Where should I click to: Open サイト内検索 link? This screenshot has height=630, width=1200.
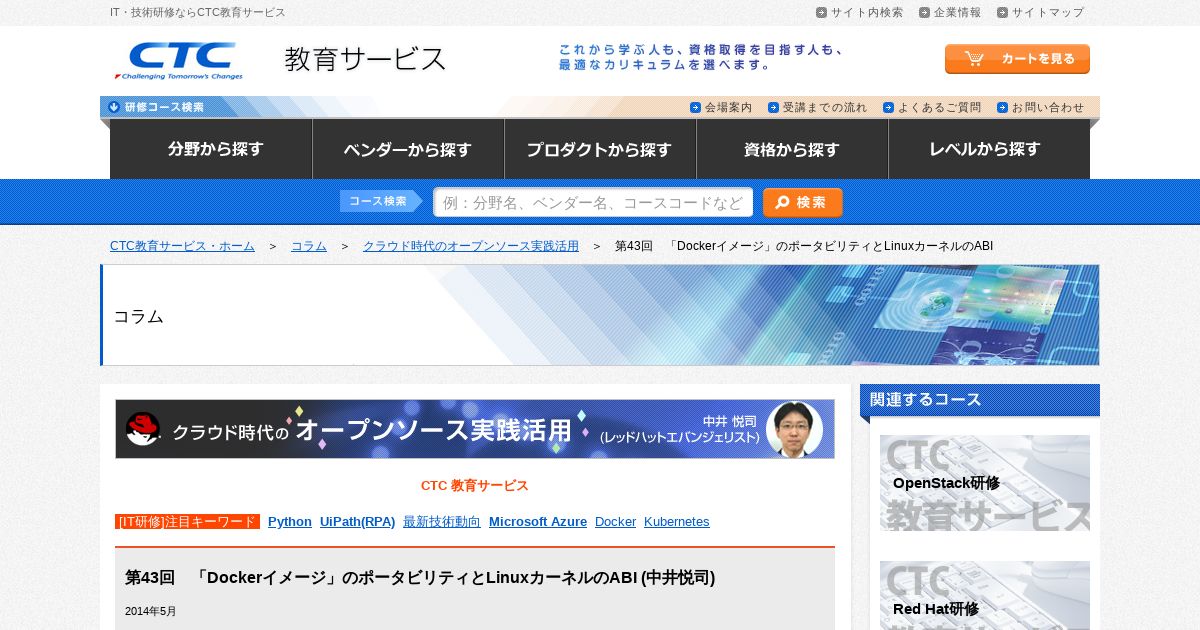click(x=866, y=12)
